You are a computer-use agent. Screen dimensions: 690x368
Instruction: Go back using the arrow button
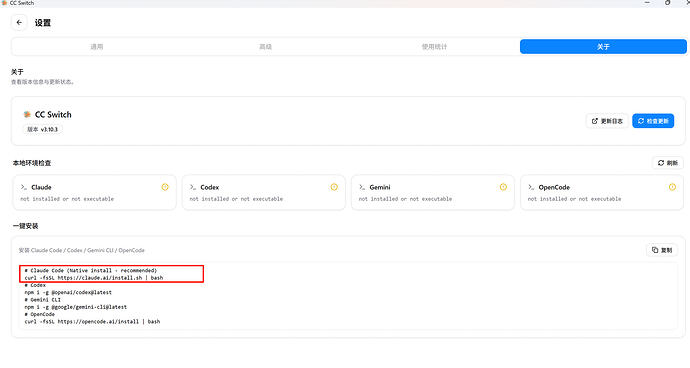point(19,22)
